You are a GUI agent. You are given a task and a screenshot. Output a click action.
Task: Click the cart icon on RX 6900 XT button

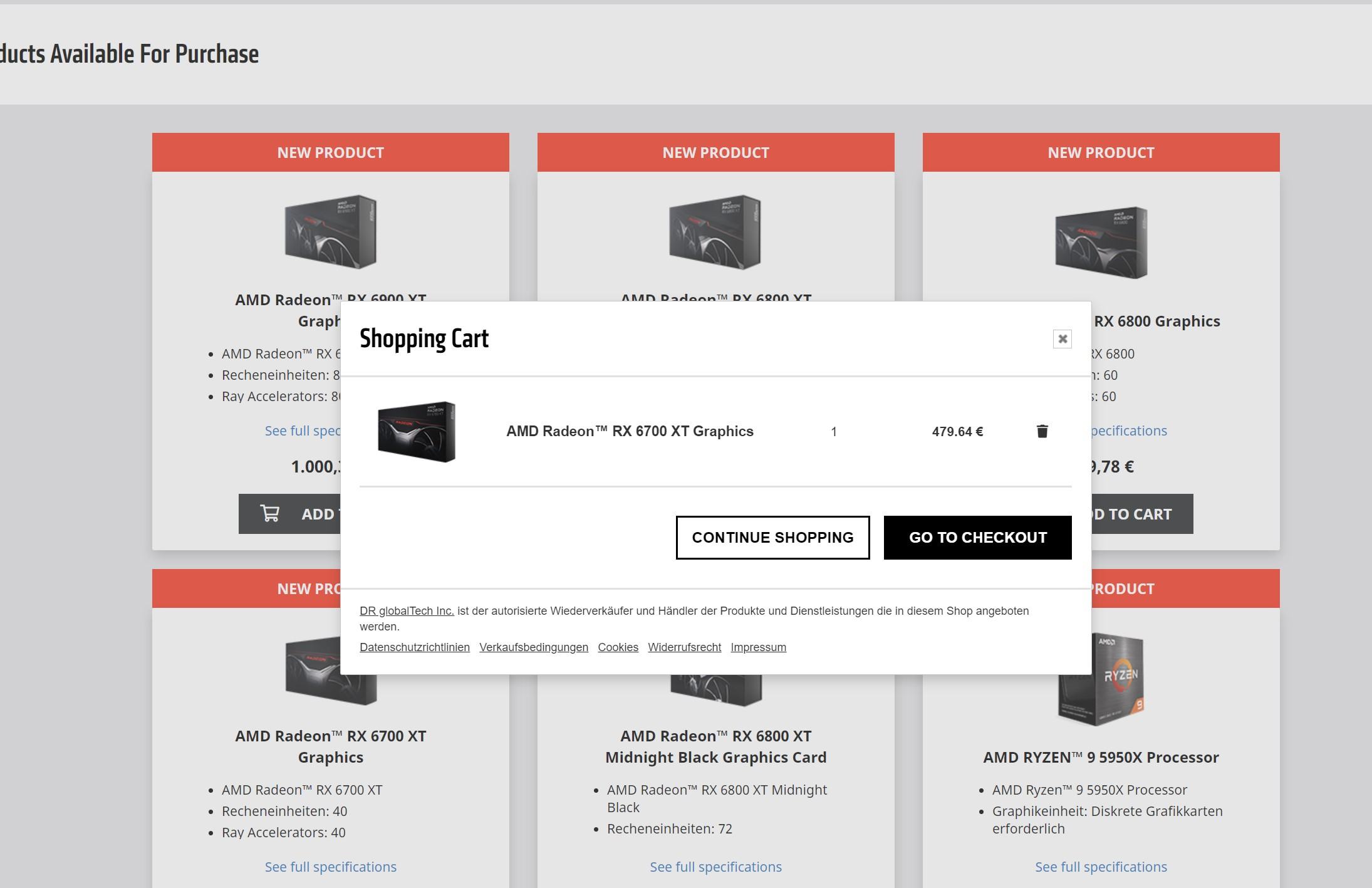(270, 514)
